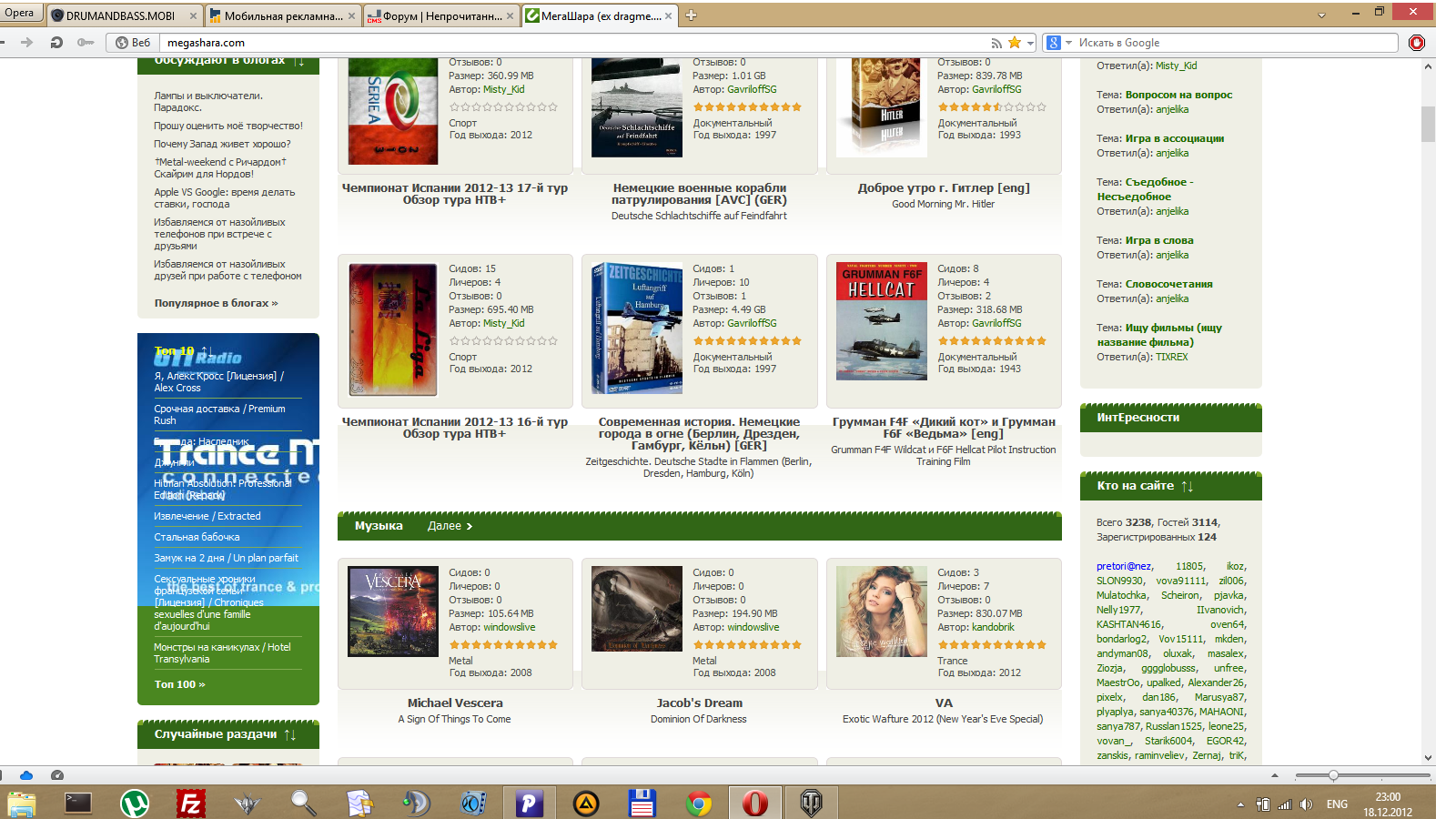
Task: Toggle the 'Кто на сайте' section arrows
Action: (x=1187, y=487)
